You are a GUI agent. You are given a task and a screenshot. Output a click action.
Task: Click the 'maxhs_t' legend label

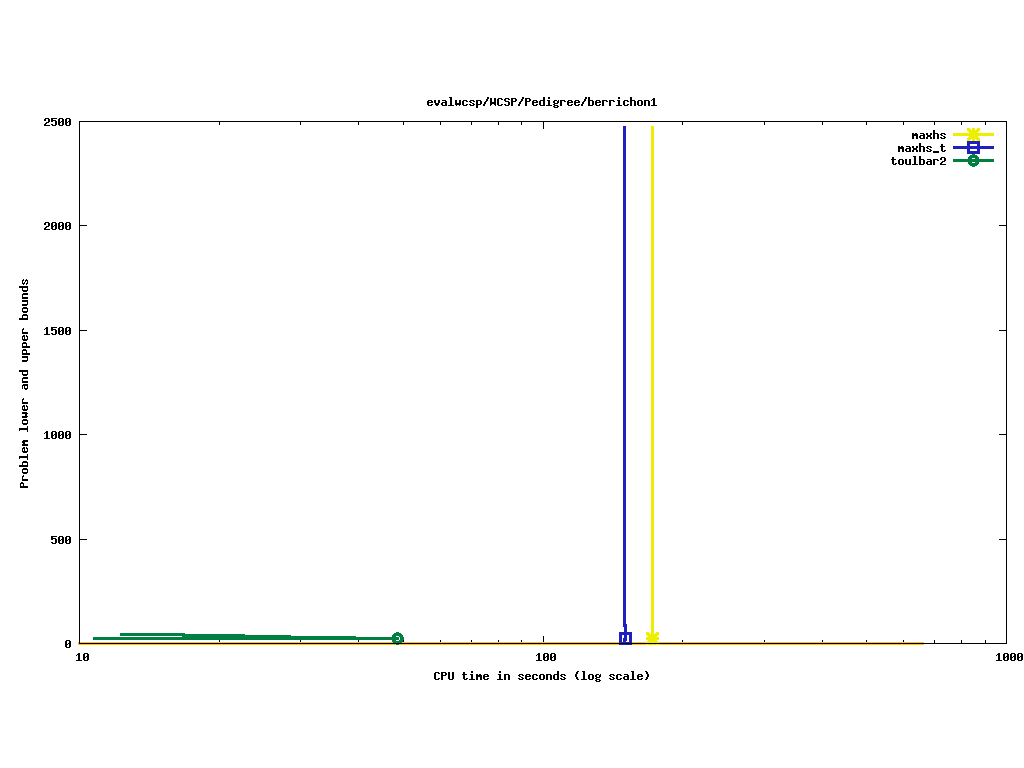[921, 148]
